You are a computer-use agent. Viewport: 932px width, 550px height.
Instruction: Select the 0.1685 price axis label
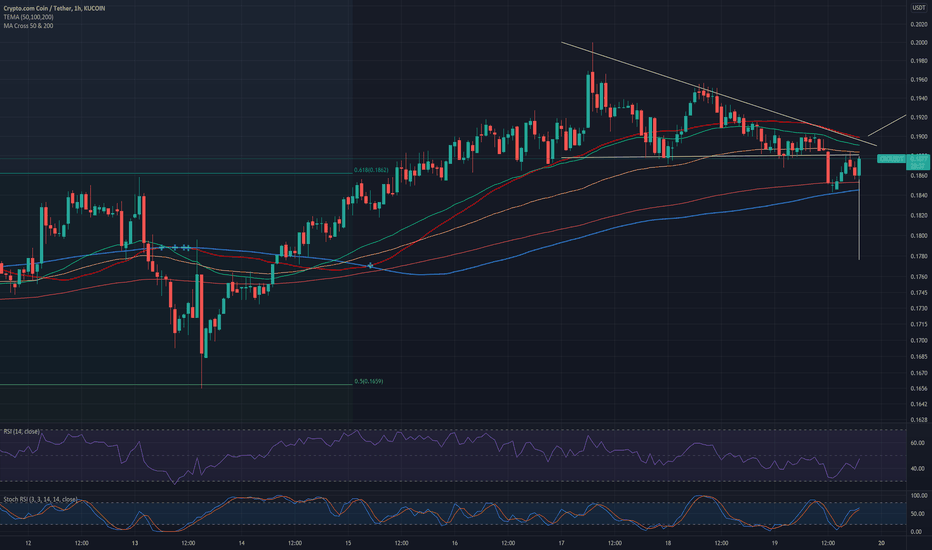point(919,357)
